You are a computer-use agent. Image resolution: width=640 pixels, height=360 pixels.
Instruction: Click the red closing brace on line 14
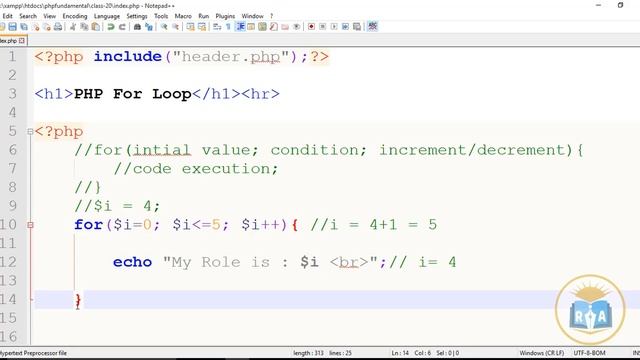pos(78,301)
